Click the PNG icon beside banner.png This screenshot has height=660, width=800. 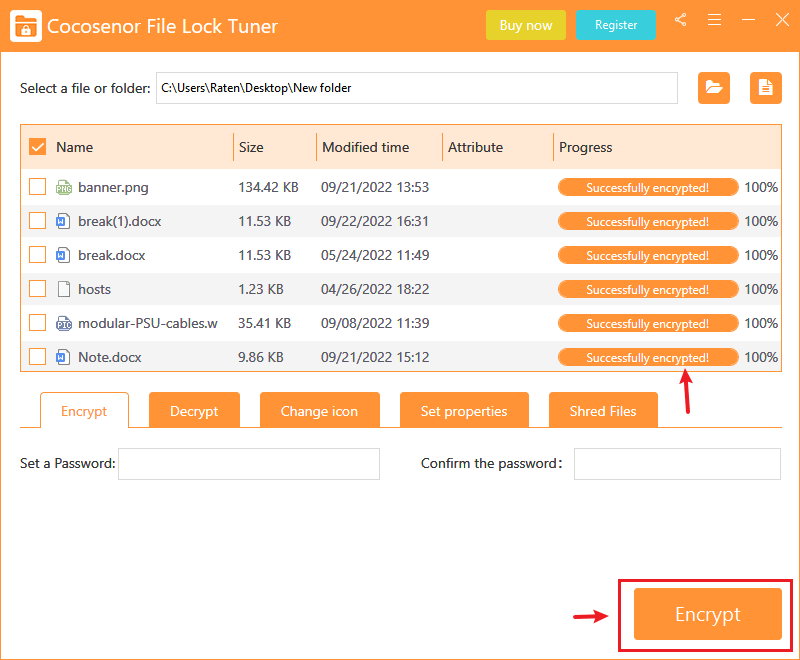coord(64,188)
